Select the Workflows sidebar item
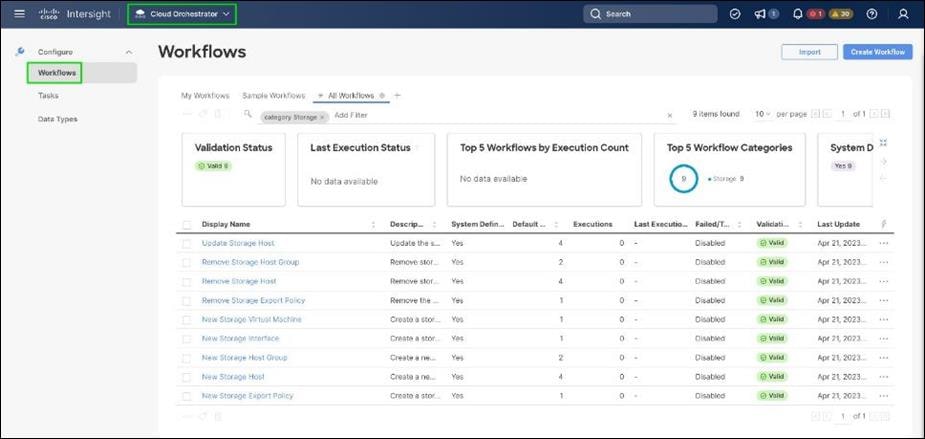 tap(82, 73)
